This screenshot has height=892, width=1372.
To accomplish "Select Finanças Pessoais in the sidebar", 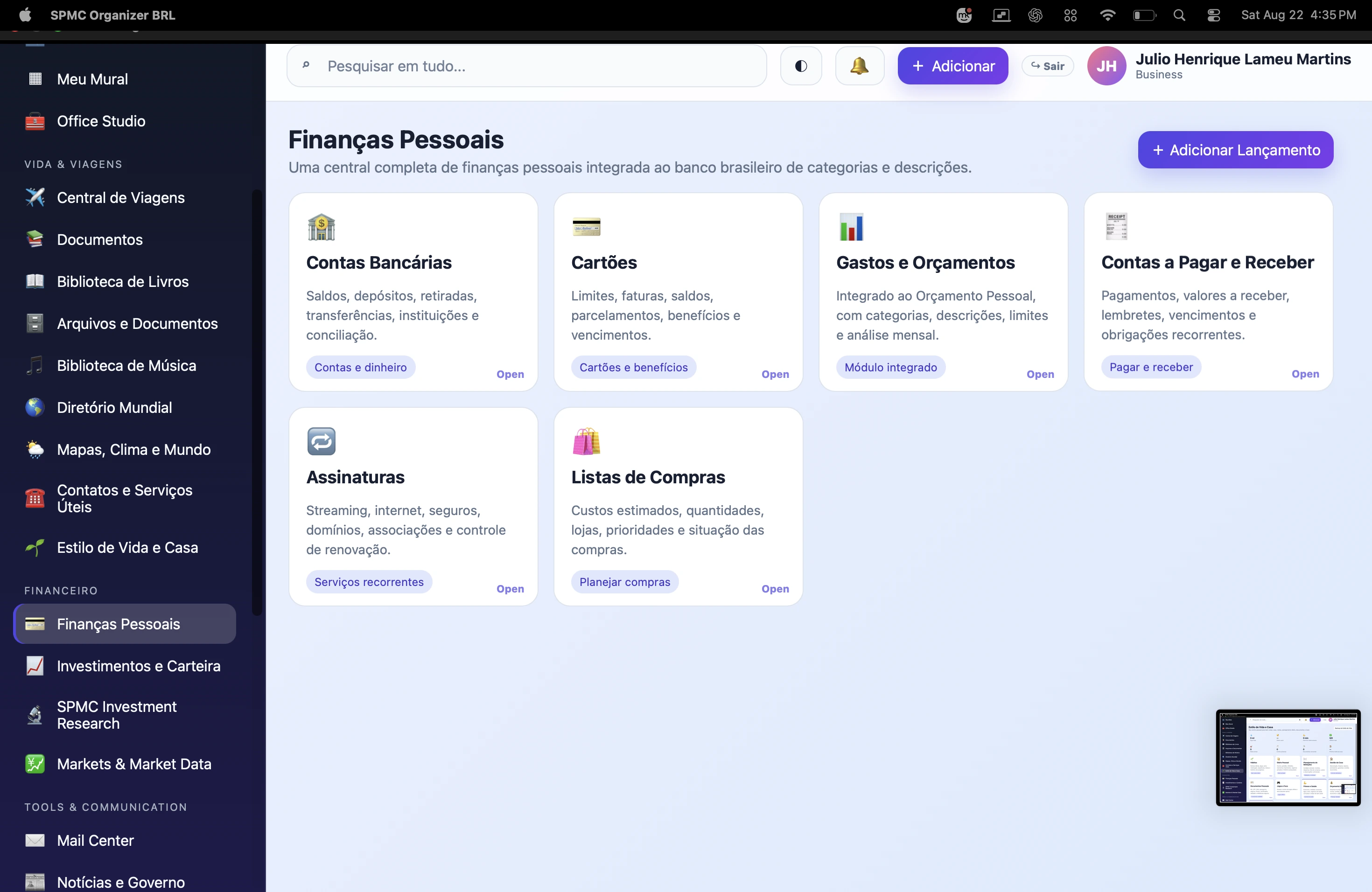I will (x=125, y=624).
